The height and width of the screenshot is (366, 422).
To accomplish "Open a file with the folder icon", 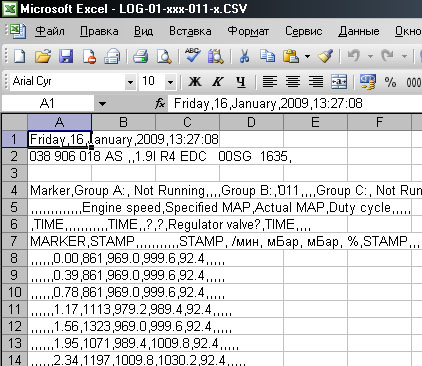I will 43,56.
